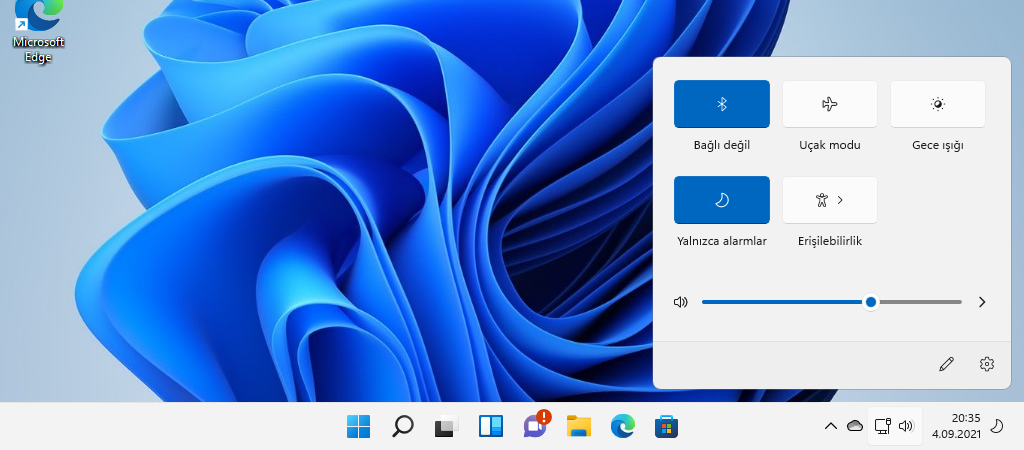Click the Uçak modu label
Viewport: 1024px width, 450px height.
pyautogui.click(x=829, y=146)
